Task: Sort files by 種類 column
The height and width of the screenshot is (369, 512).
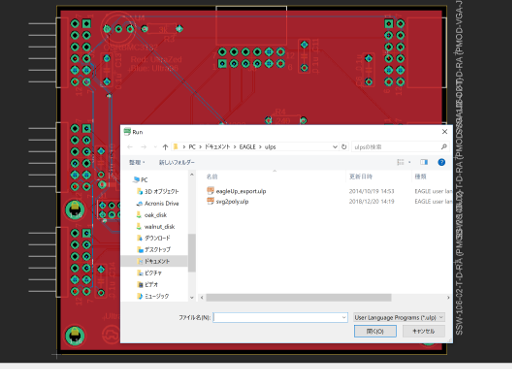Action: [420, 176]
